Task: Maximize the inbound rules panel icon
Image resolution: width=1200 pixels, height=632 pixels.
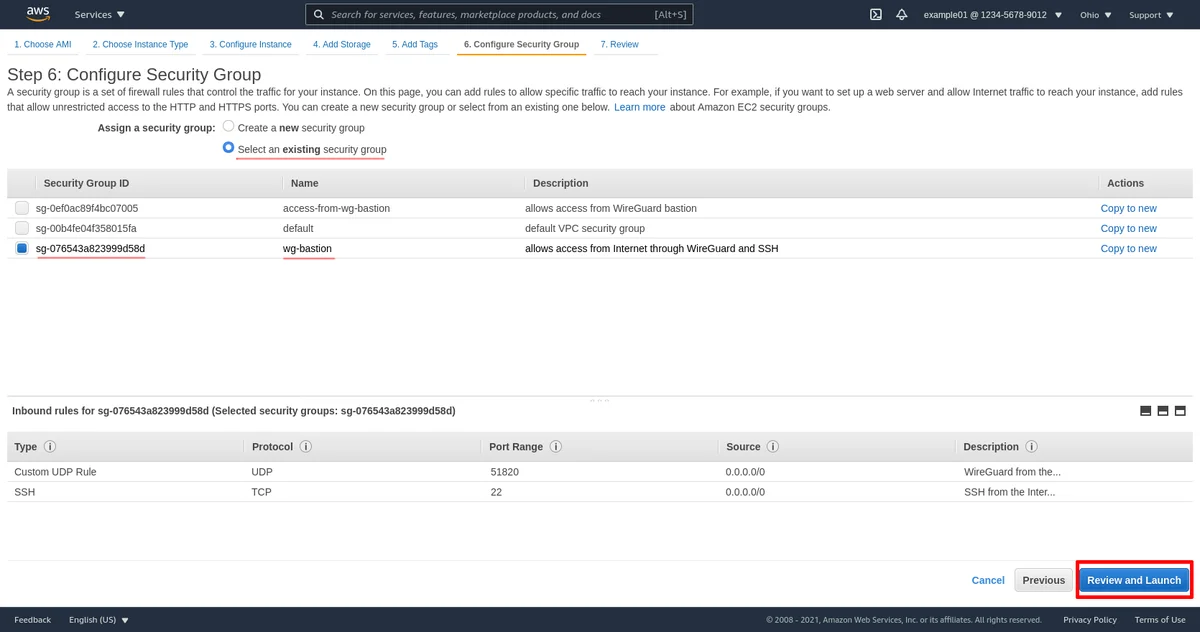Action: [1180, 411]
